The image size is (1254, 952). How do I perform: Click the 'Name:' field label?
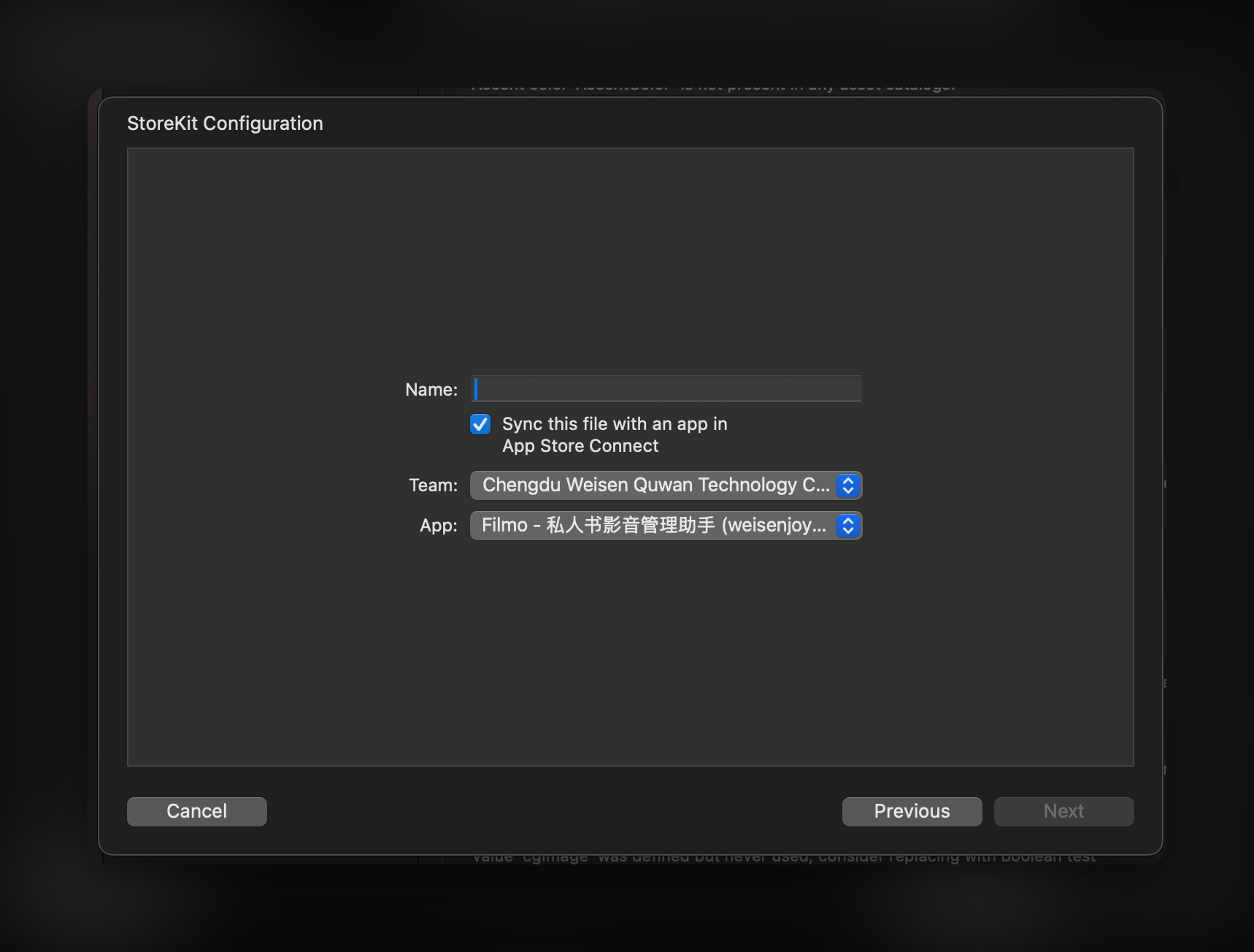pos(431,390)
